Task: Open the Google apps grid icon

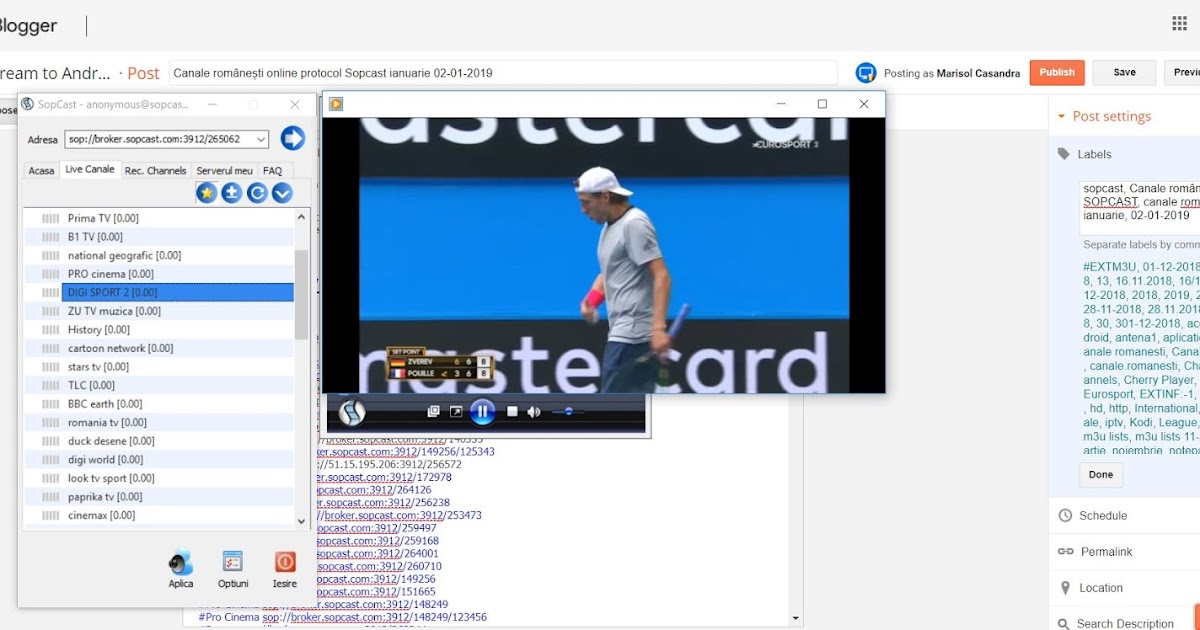Action: (1179, 24)
